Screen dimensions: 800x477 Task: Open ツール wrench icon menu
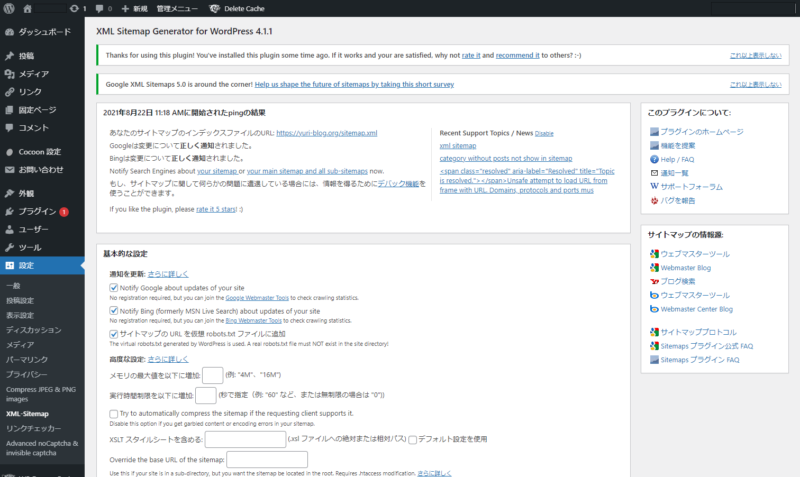[x=9, y=247]
